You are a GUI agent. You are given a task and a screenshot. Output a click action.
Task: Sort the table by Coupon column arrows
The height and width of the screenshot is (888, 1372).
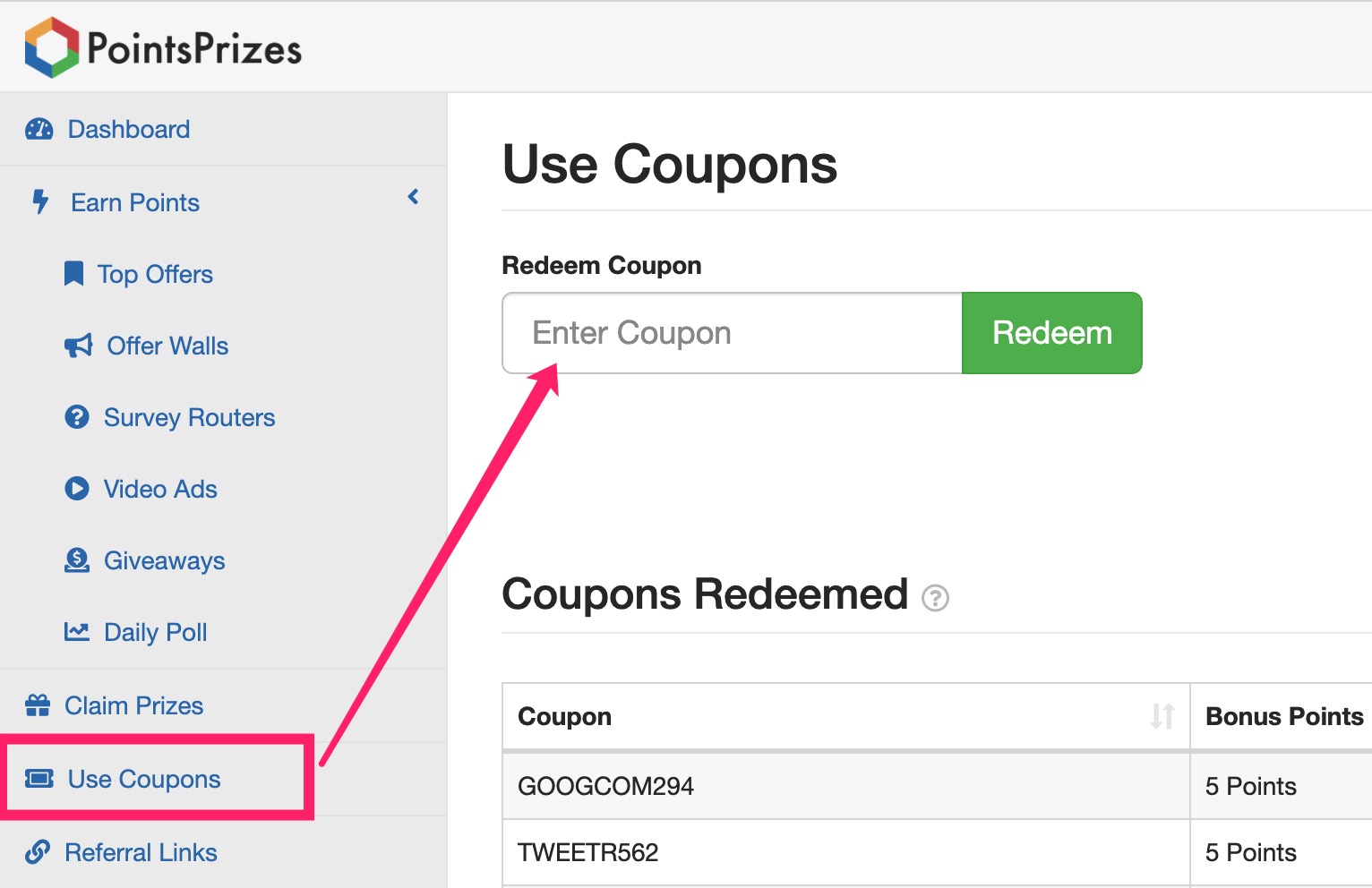[x=1162, y=716]
